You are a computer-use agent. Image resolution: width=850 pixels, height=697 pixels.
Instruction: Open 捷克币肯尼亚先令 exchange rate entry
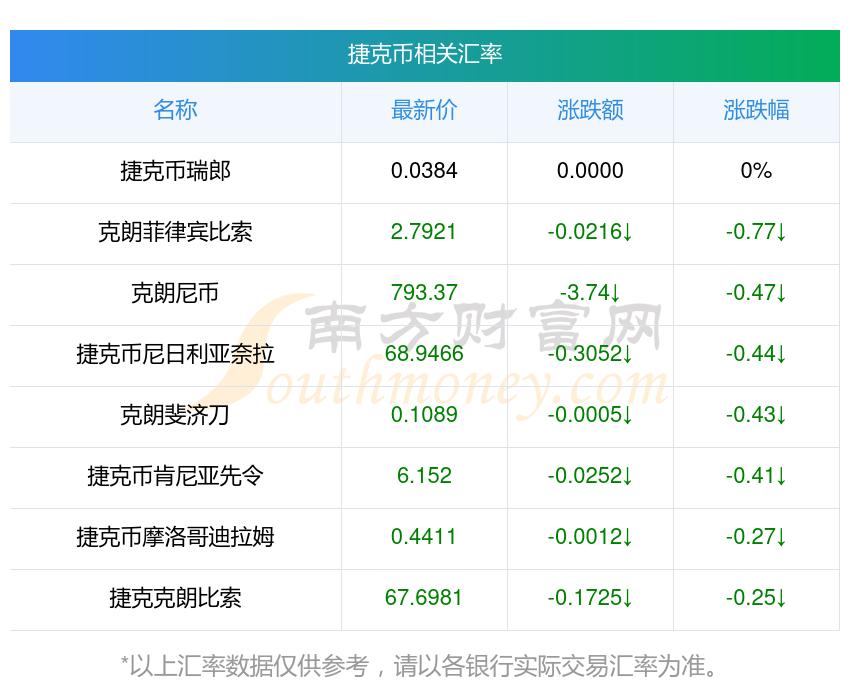[175, 476]
